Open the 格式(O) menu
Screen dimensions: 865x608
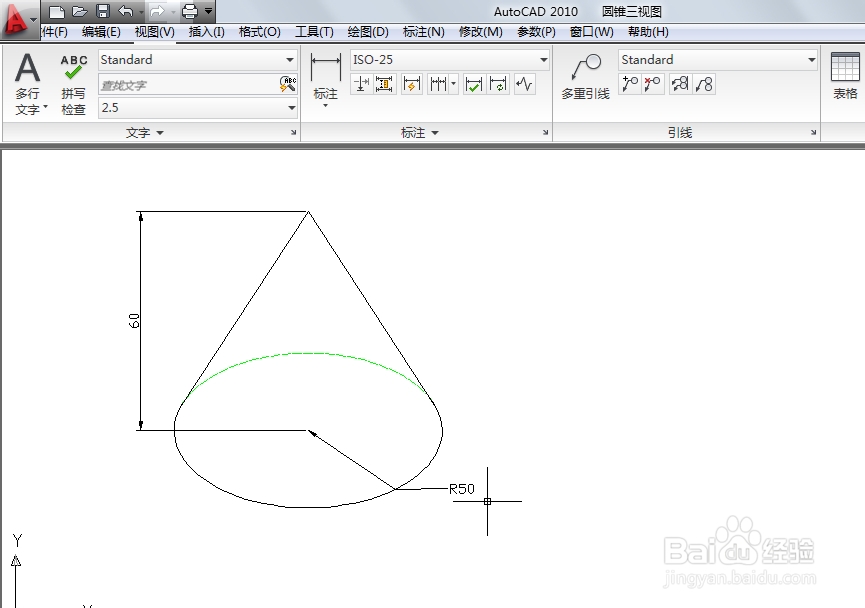coord(260,32)
